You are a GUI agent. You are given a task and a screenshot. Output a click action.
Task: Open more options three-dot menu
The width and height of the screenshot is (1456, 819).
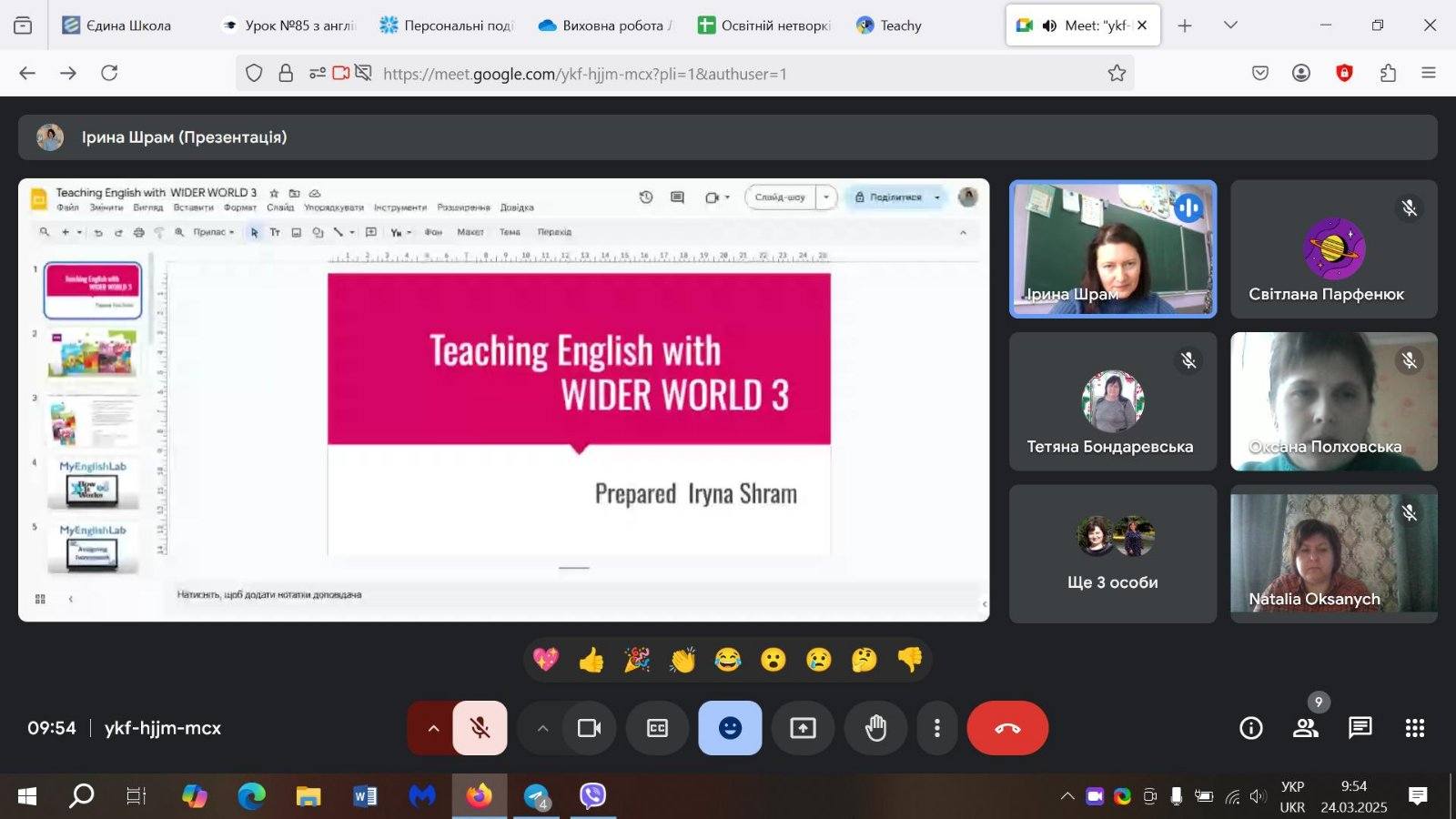(937, 728)
